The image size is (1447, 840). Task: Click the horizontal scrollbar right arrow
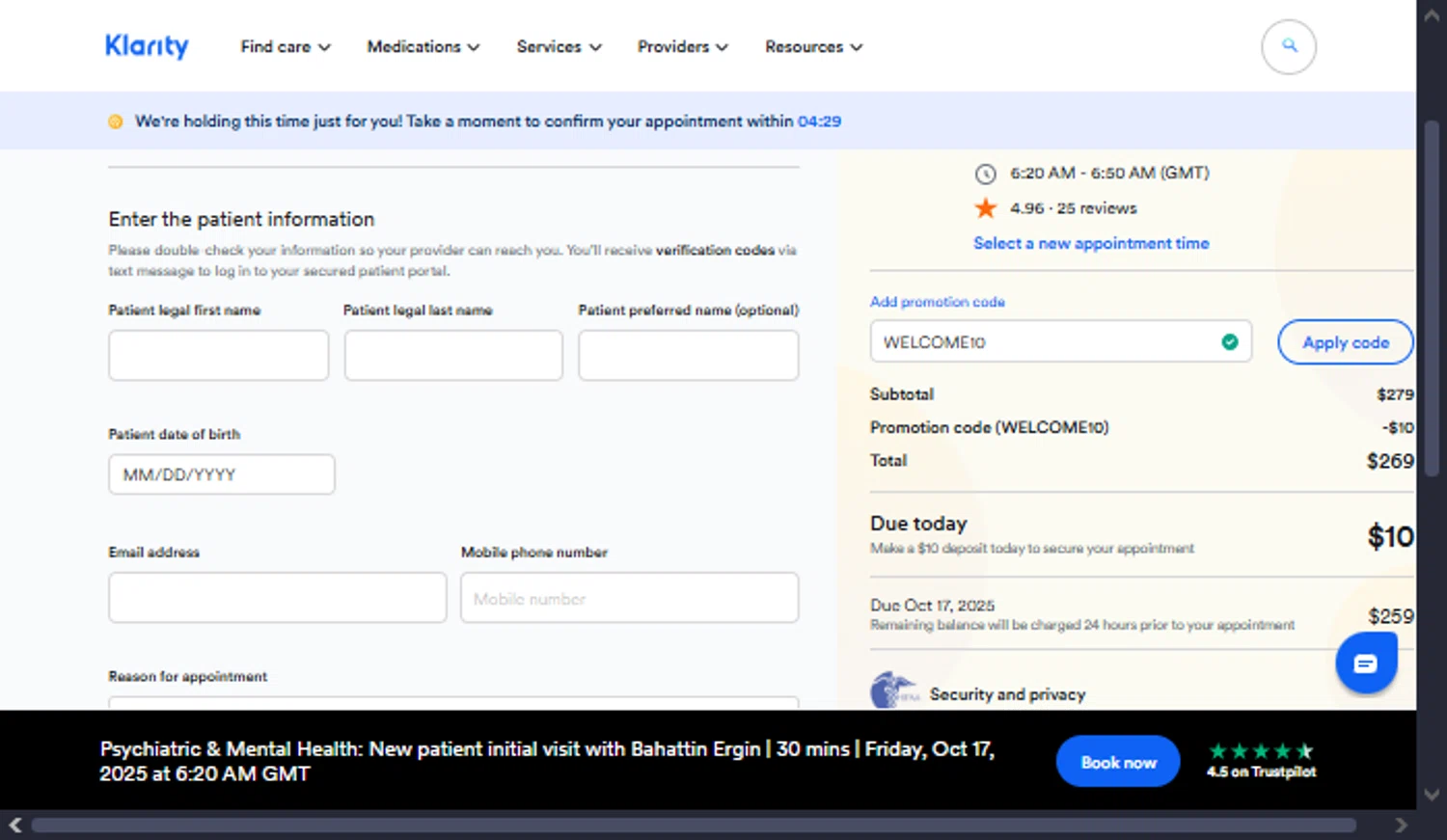1401,826
